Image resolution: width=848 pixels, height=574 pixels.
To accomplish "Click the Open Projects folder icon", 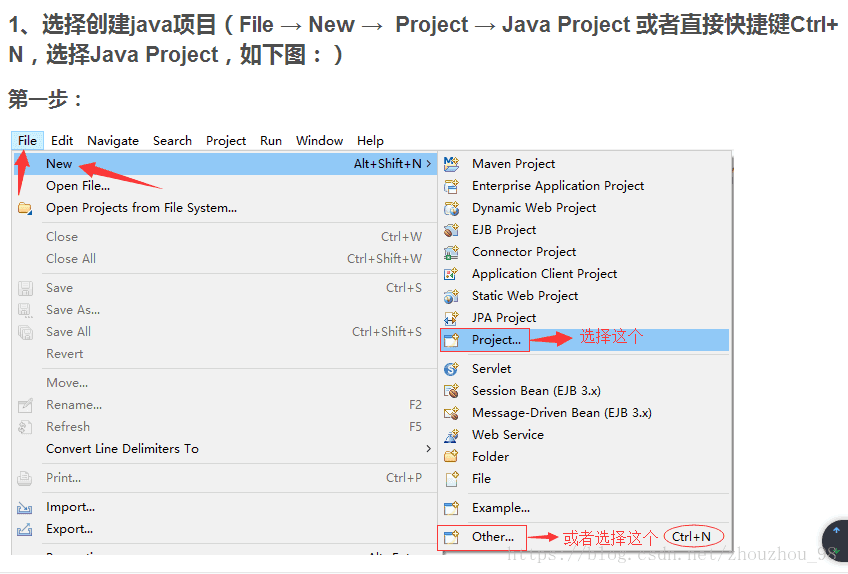I will tap(25, 208).
